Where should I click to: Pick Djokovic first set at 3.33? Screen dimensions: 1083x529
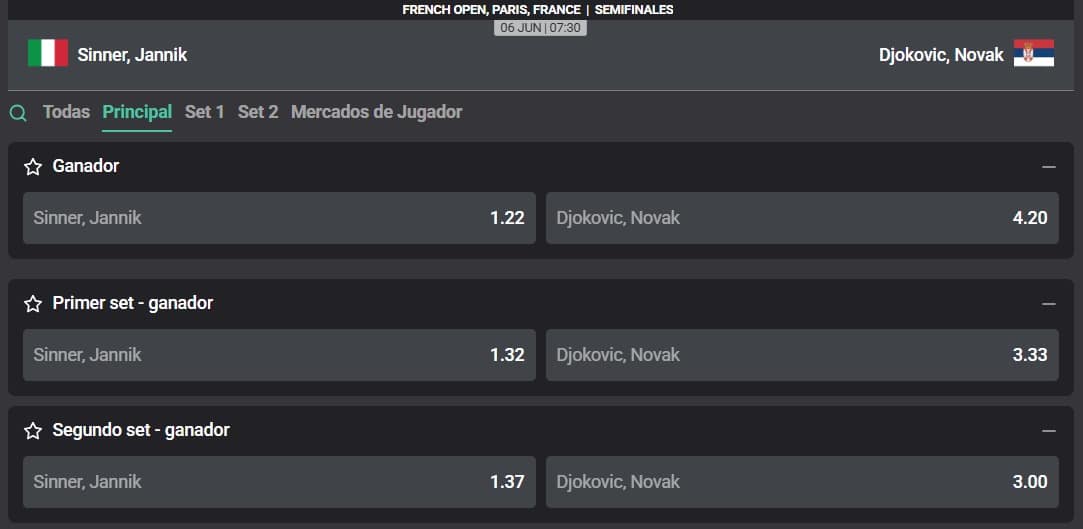pyautogui.click(x=802, y=355)
